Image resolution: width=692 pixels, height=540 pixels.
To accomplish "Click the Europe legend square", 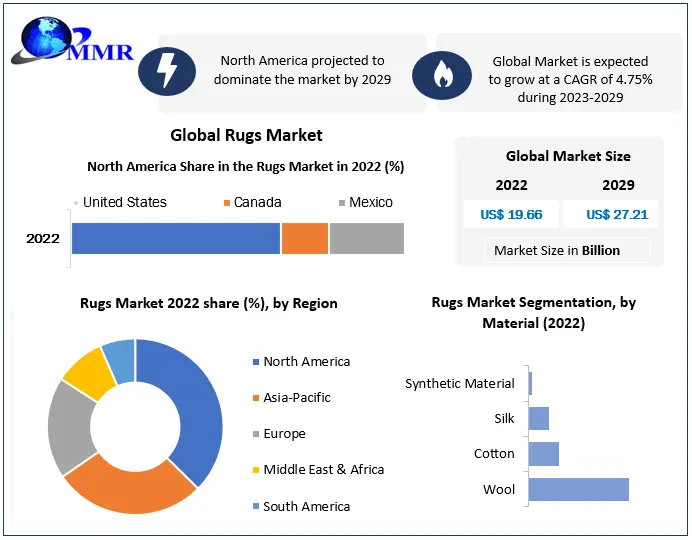I will point(256,434).
